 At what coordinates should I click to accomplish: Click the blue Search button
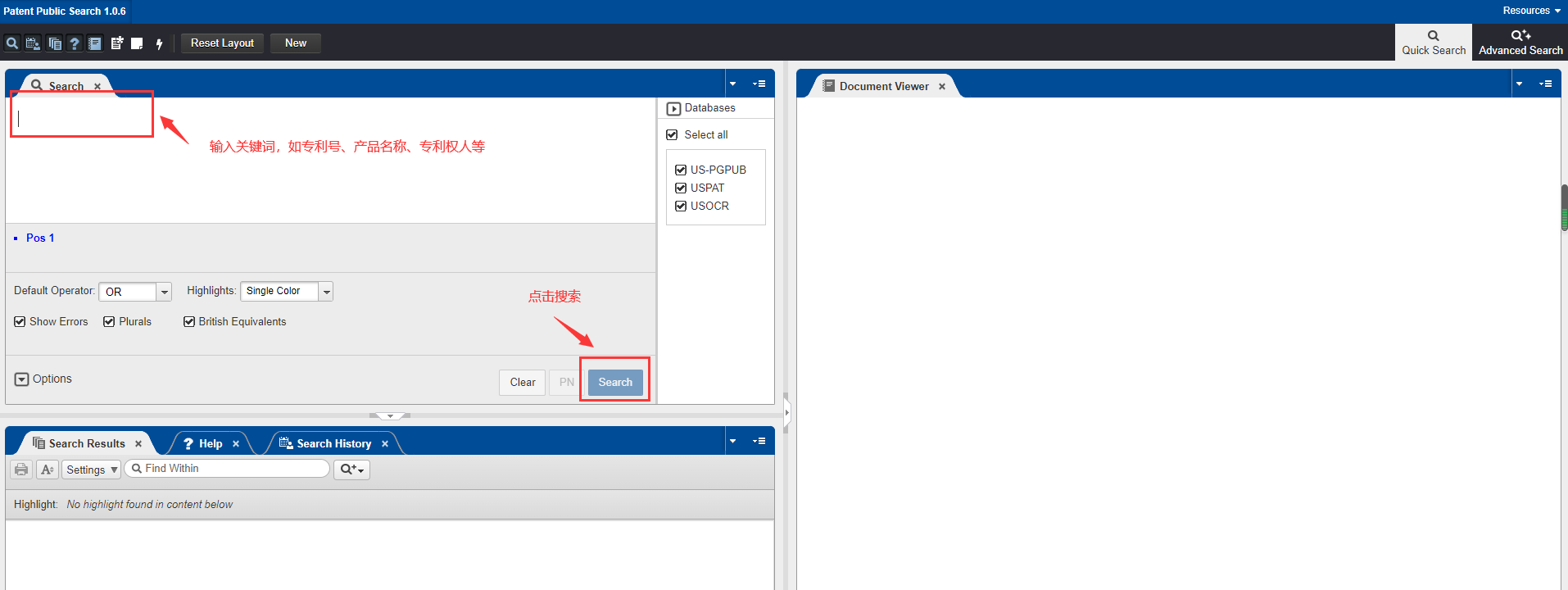click(x=615, y=383)
